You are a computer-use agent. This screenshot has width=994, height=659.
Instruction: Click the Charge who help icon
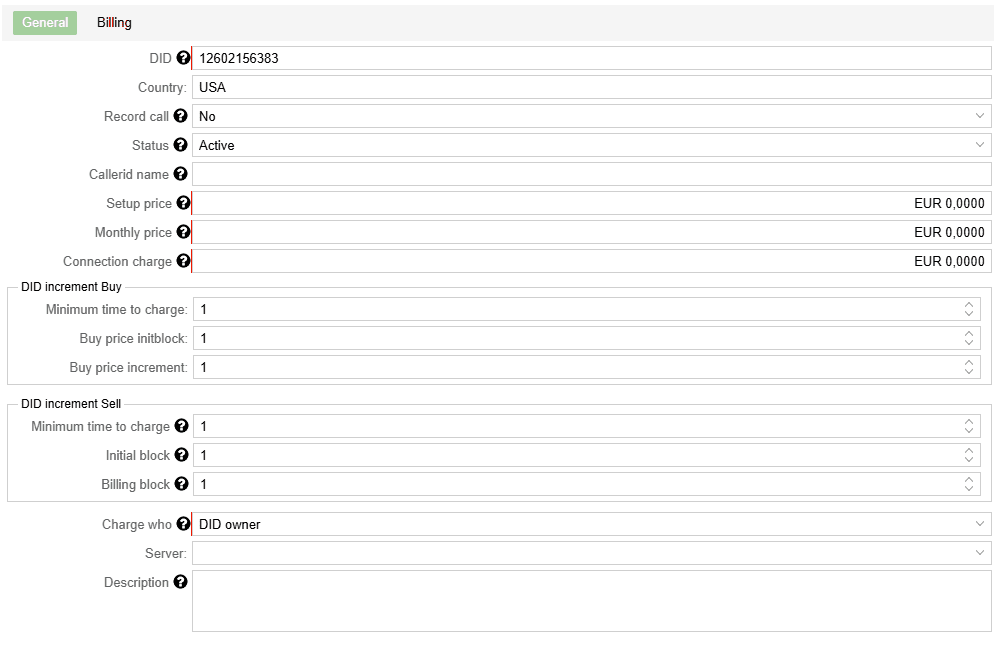[183, 524]
